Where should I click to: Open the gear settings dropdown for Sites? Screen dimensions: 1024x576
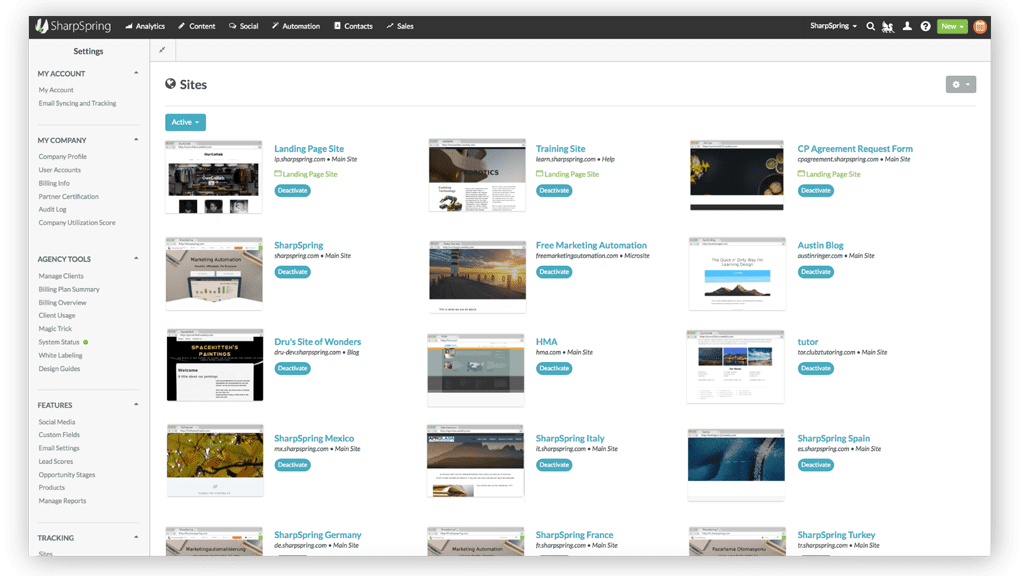(961, 84)
